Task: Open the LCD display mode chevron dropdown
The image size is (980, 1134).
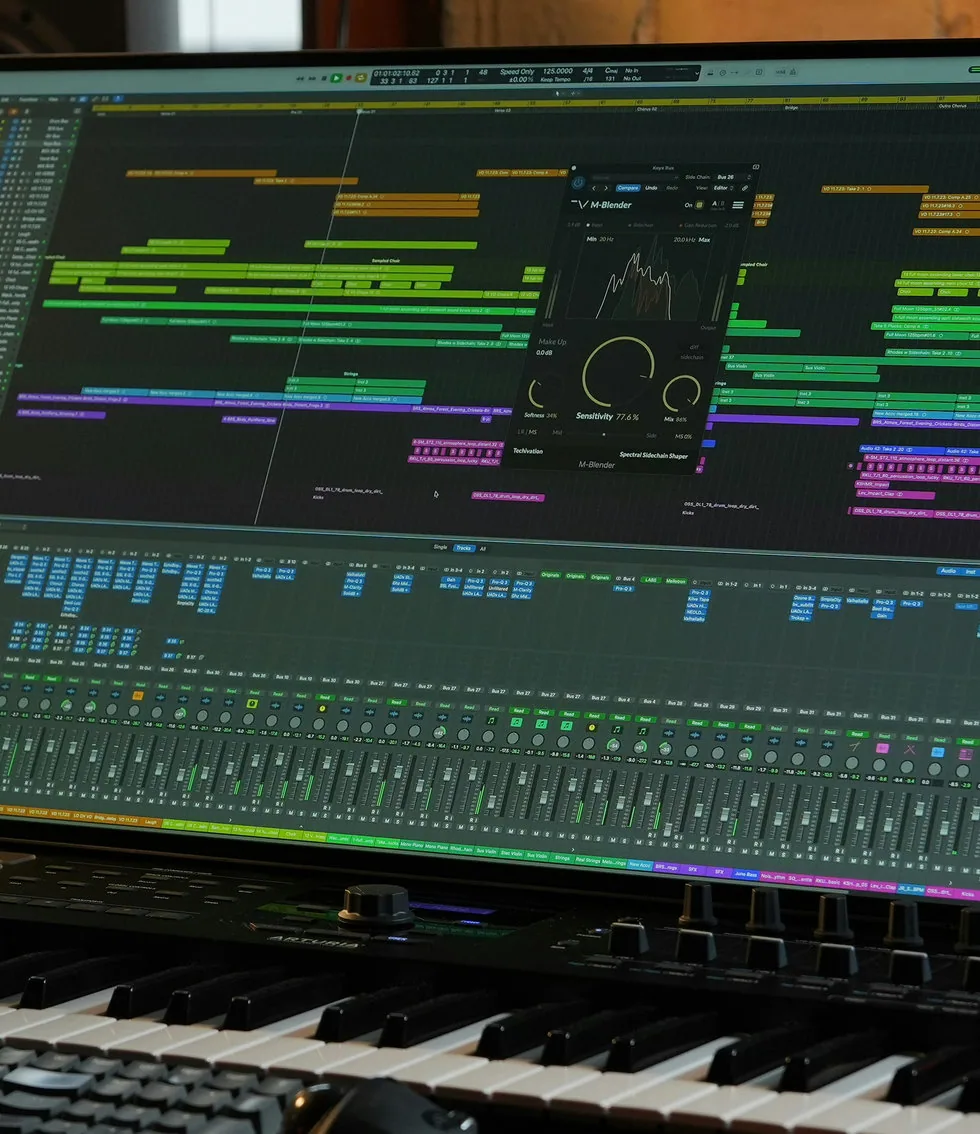Action: pos(696,72)
